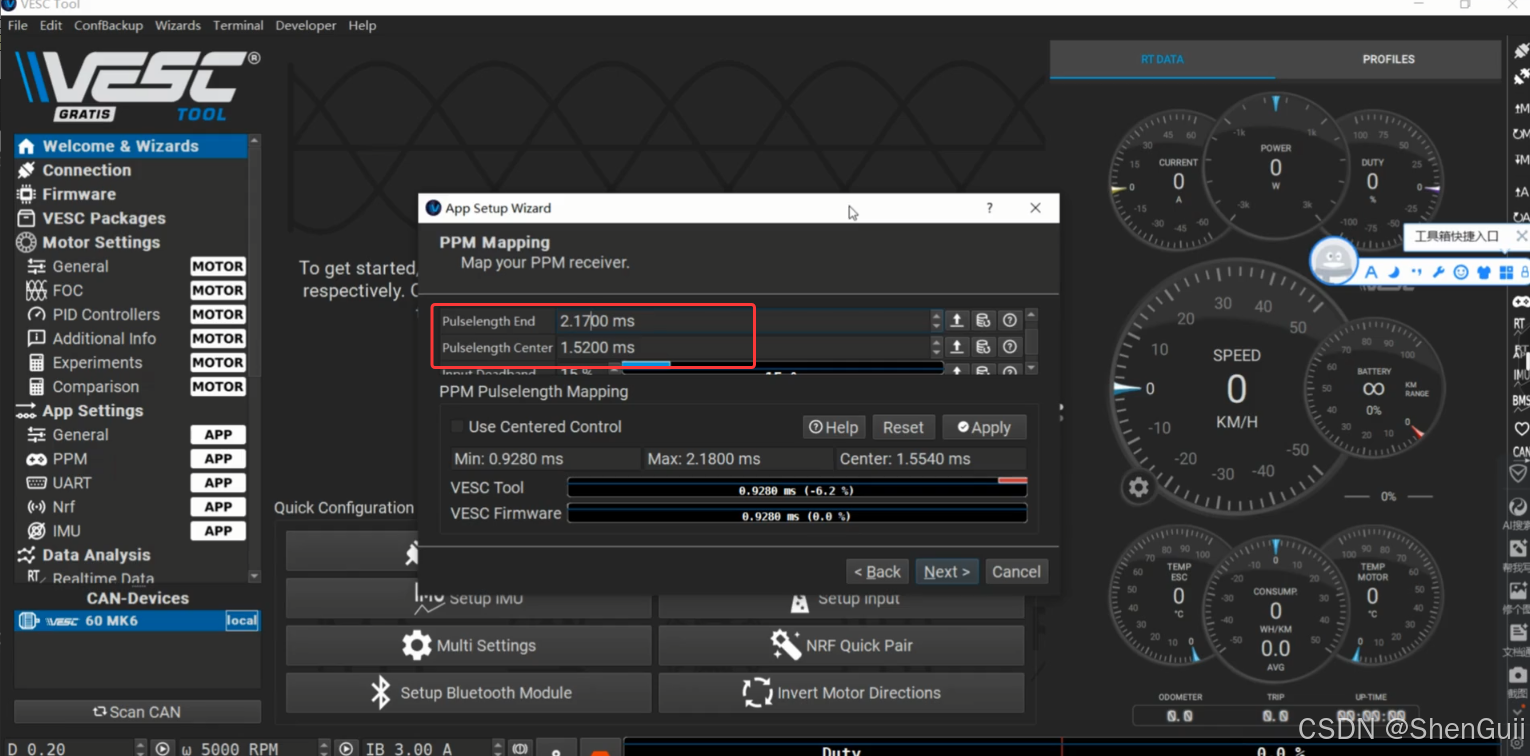Viewport: 1530px width, 756px height.
Task: Click Next in App Setup Wizard
Action: pos(946,572)
